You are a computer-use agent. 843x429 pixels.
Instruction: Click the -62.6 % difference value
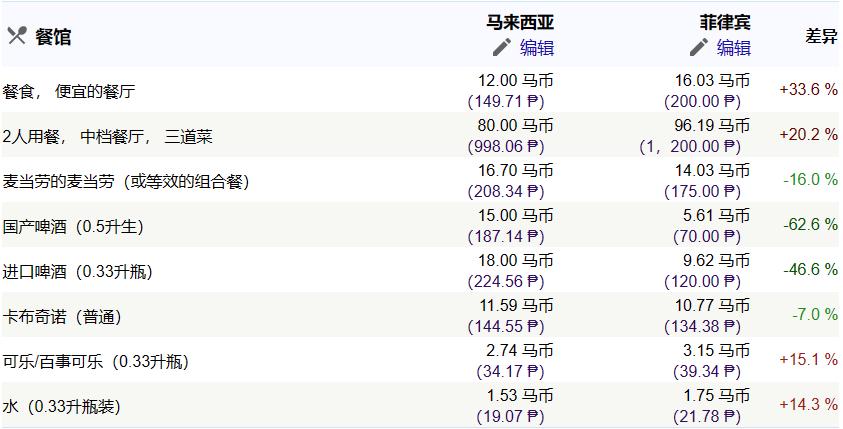811,225
